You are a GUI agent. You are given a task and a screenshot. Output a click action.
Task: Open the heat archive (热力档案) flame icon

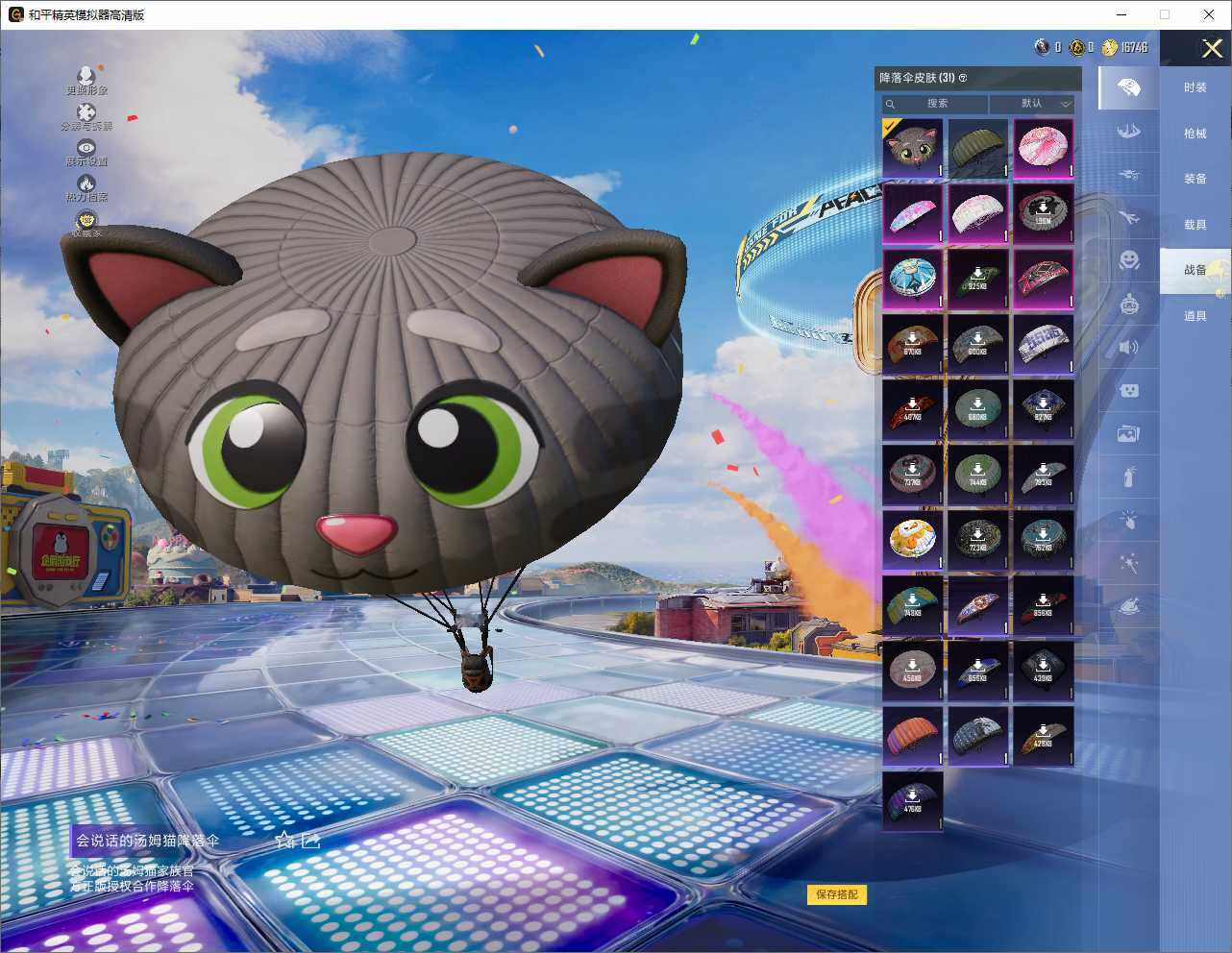click(86, 183)
